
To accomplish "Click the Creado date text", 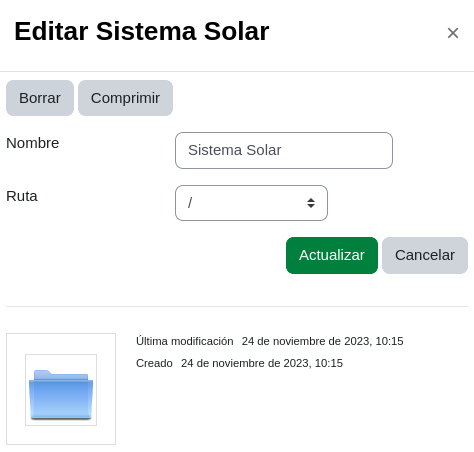I will (x=262, y=363).
